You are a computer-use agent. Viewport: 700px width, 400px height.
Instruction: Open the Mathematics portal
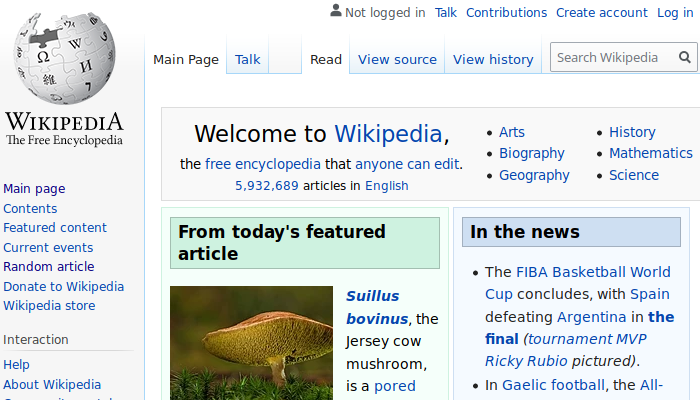point(651,153)
